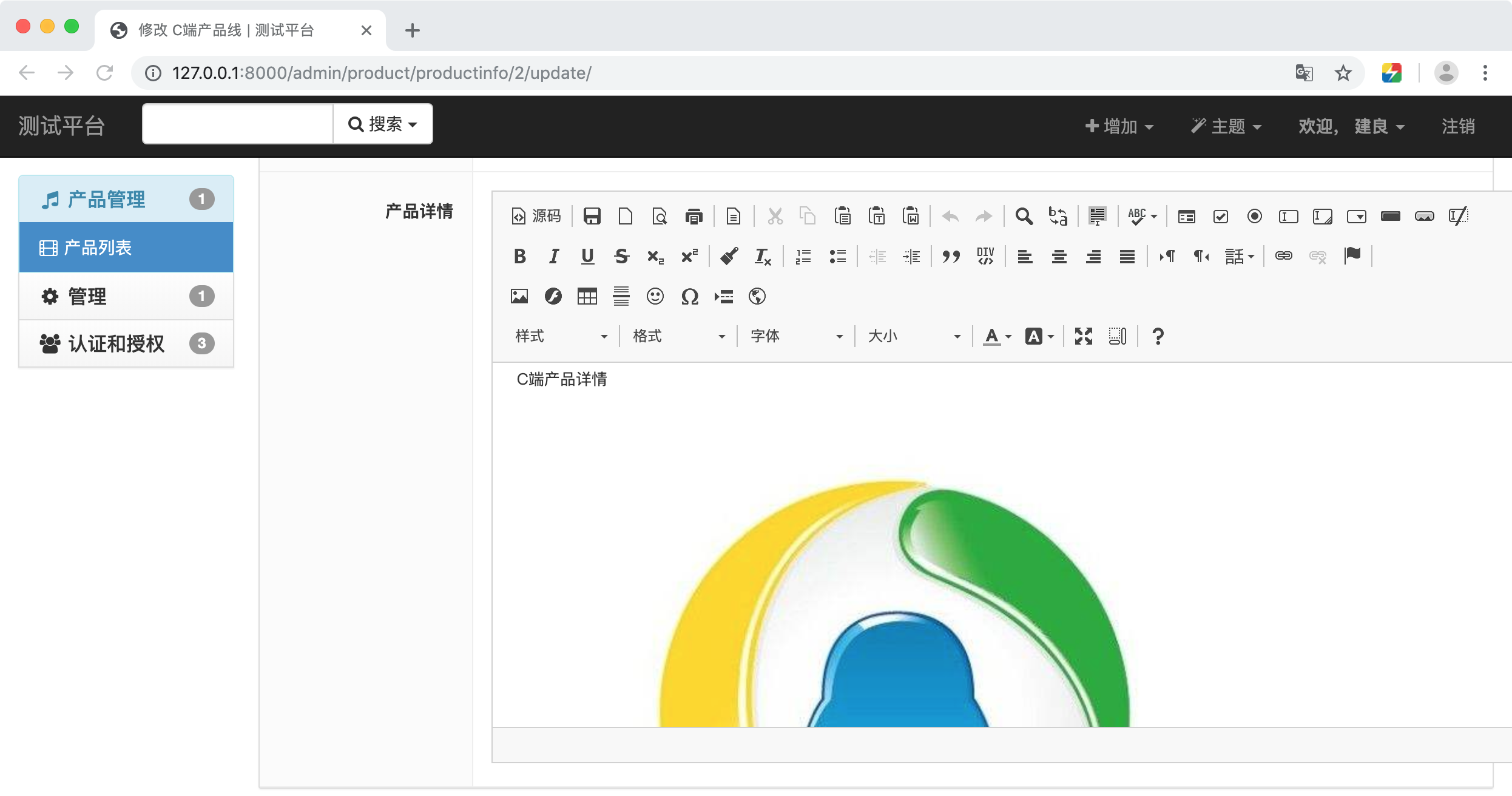Open the 字体 font dropdown

click(x=796, y=336)
